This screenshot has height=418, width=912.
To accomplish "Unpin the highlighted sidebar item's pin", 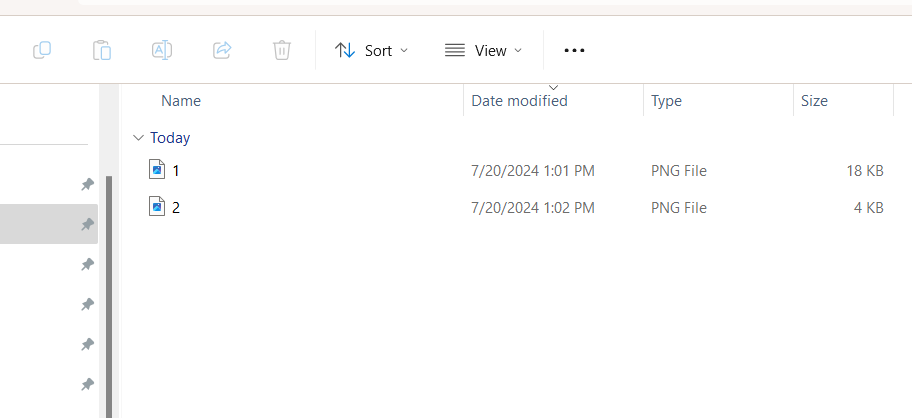I will [87, 224].
